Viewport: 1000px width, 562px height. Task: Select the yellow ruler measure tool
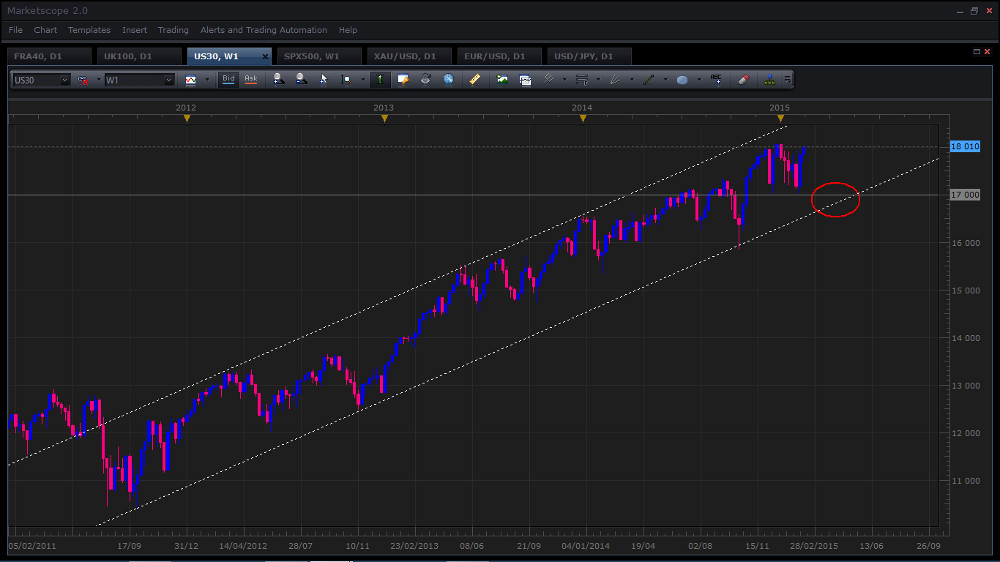pos(475,80)
